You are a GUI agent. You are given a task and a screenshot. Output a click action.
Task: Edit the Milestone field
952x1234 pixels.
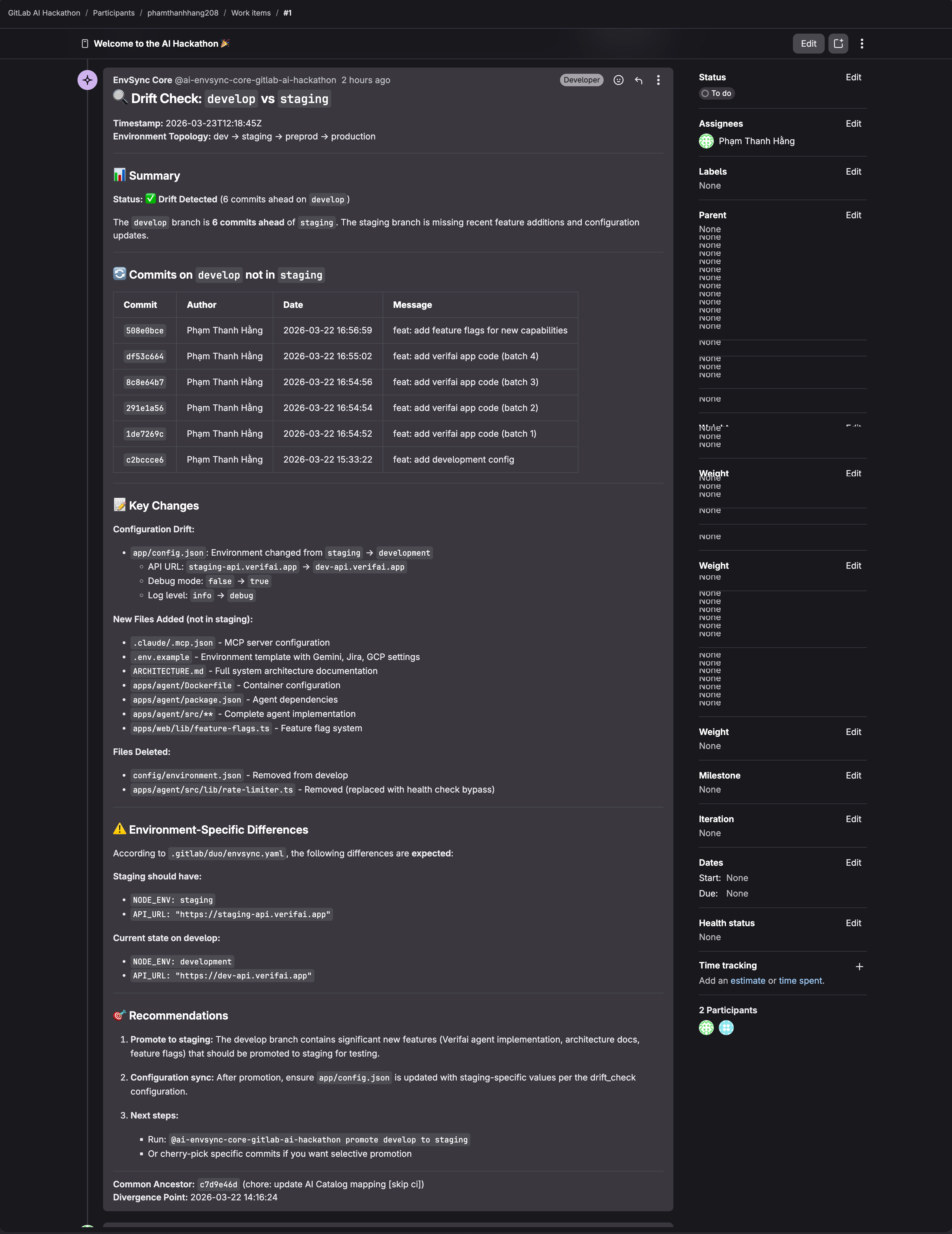(x=853, y=776)
